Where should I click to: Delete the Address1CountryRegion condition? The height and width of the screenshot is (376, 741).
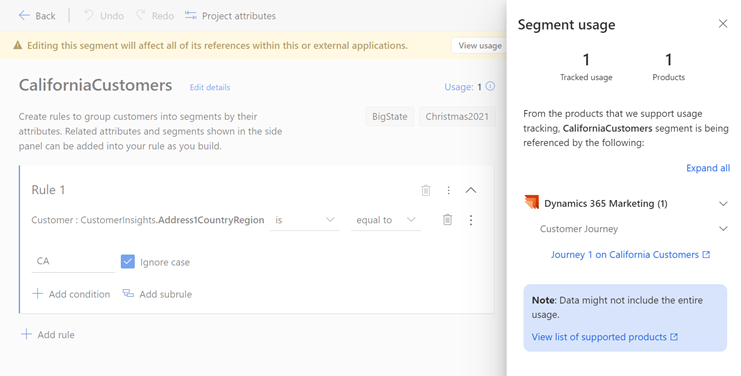pos(447,220)
